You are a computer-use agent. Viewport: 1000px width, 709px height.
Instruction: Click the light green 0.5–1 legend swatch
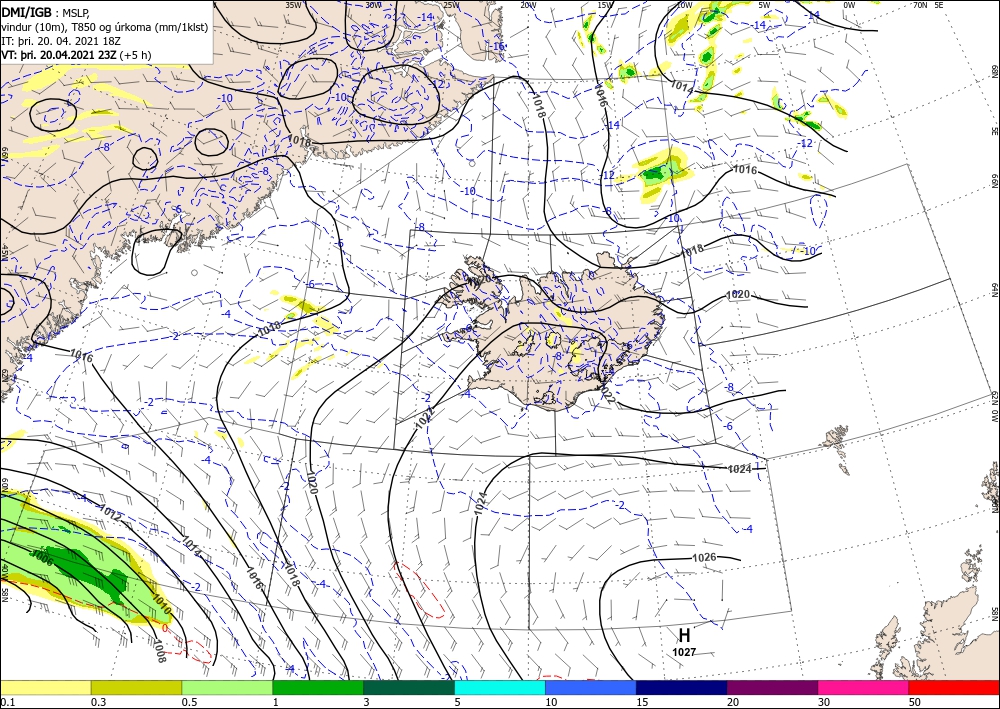[x=227, y=687]
